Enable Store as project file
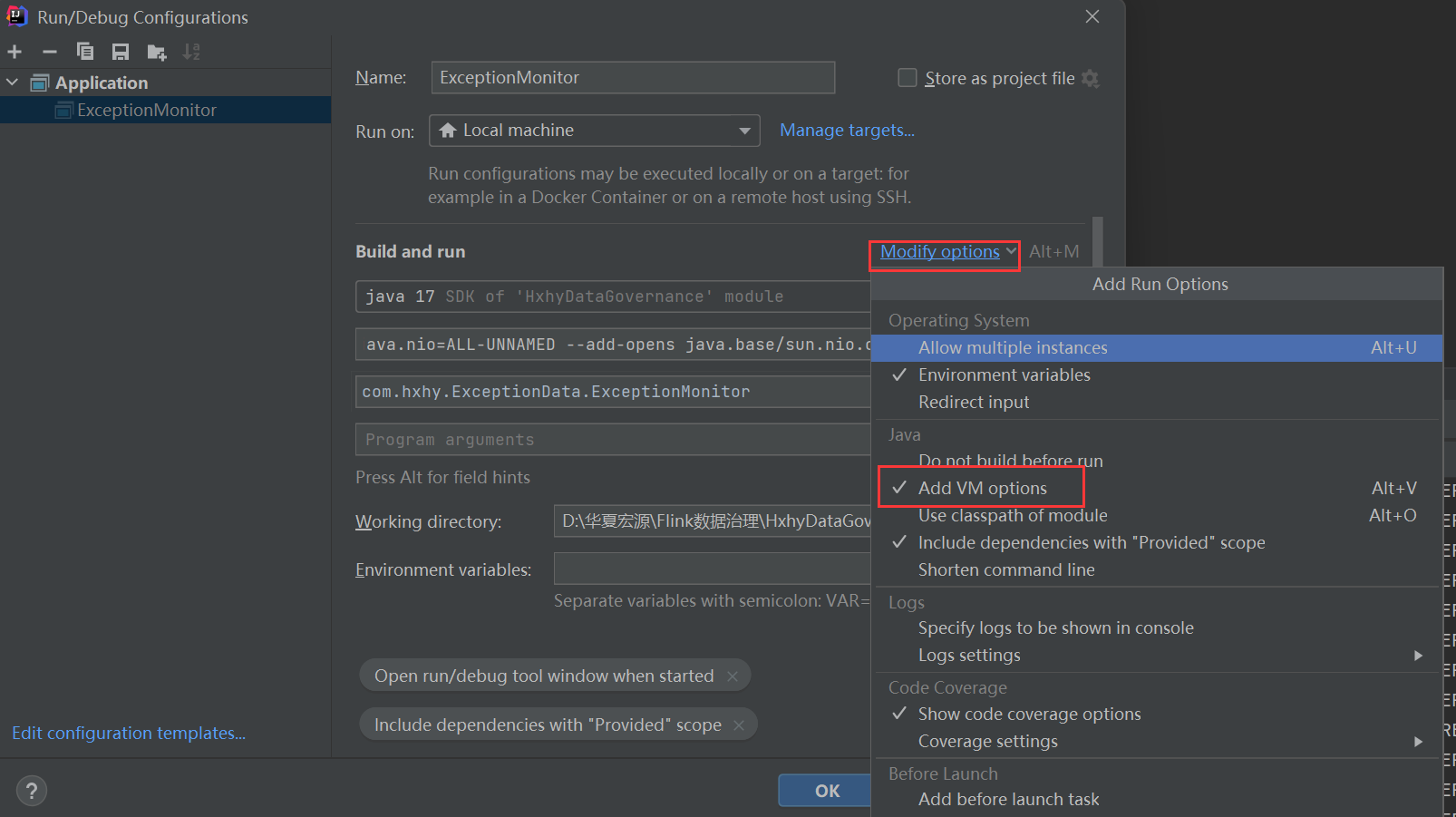The image size is (1456, 817). coord(907,77)
